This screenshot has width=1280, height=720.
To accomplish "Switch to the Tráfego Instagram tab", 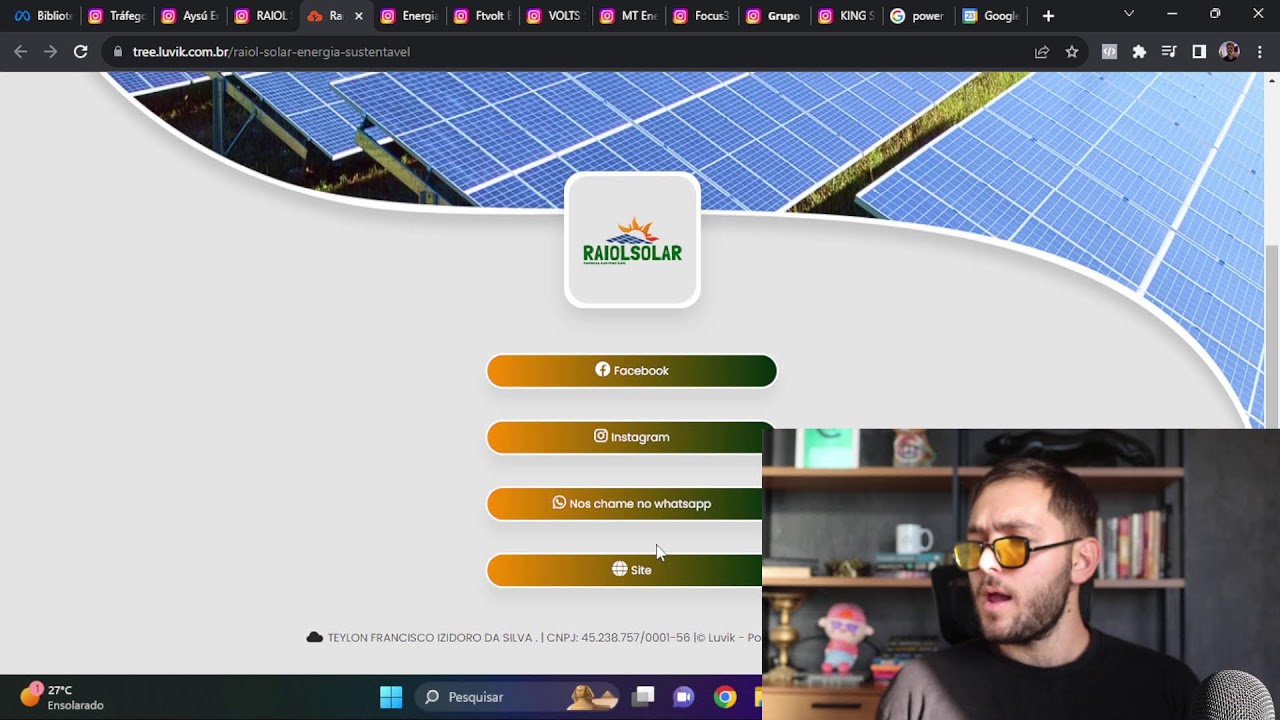I will coord(117,16).
